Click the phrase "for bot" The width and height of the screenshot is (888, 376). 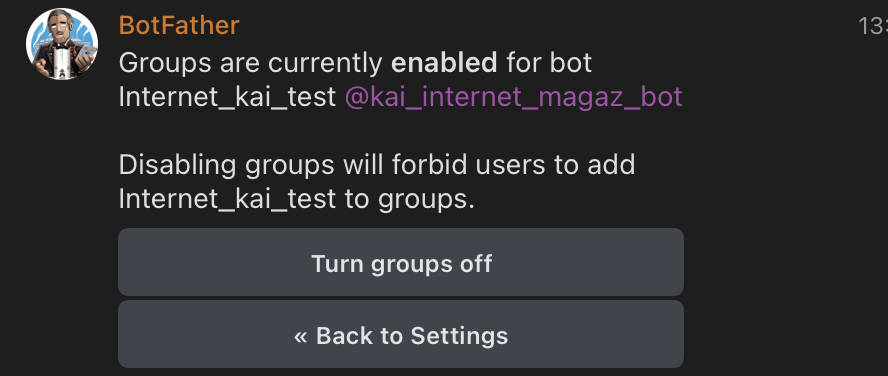(x=549, y=63)
